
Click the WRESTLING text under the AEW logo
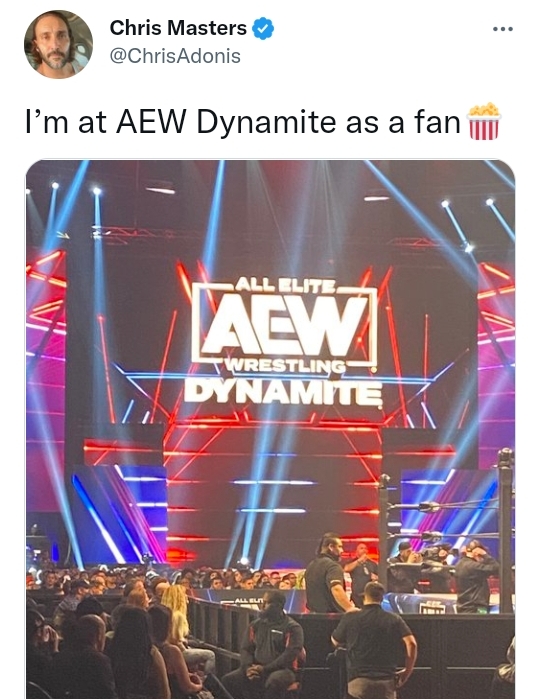tap(284, 366)
